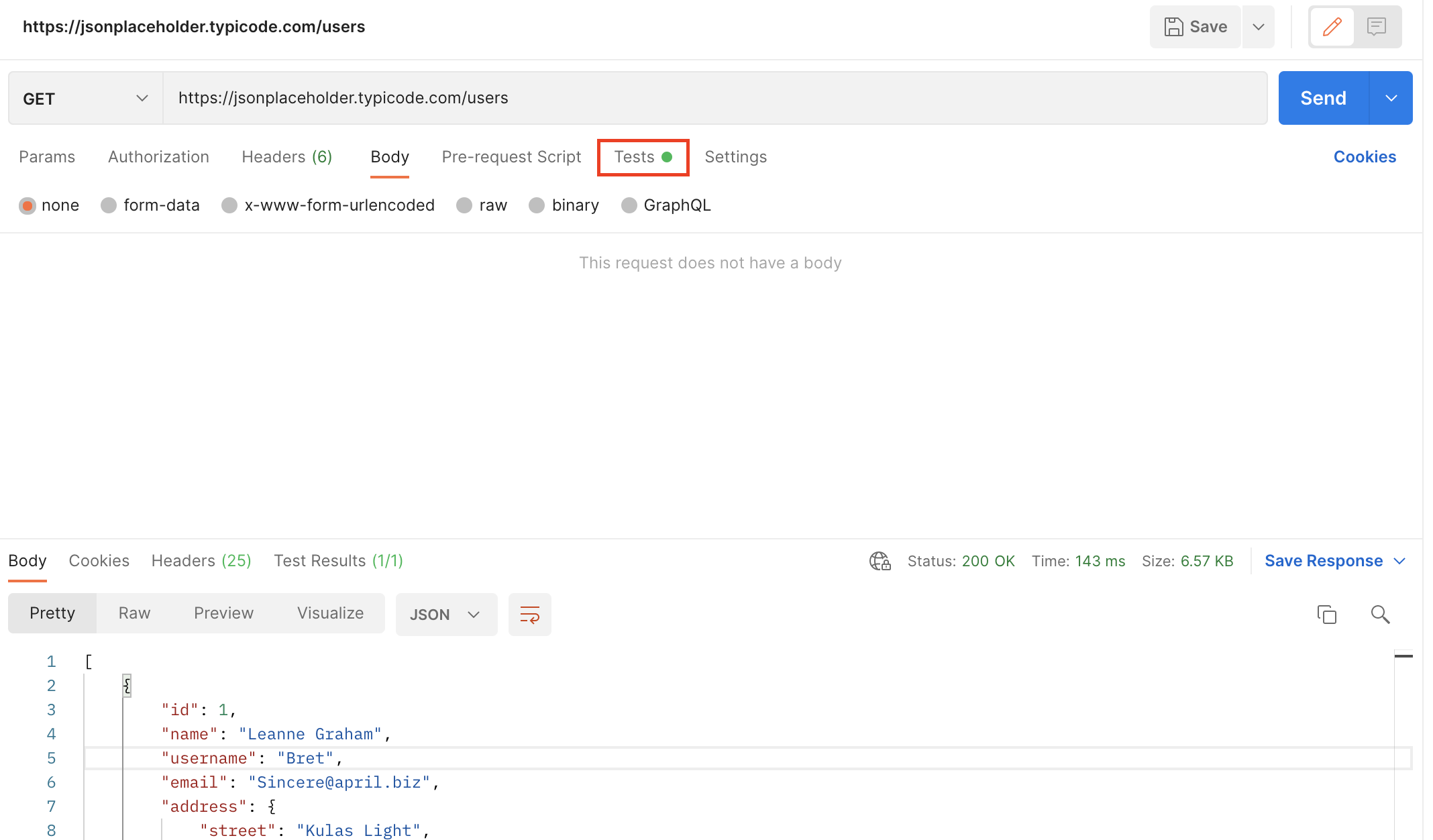The image size is (1433, 840).
Task: Open the request Headers (6) tab
Action: 287,157
